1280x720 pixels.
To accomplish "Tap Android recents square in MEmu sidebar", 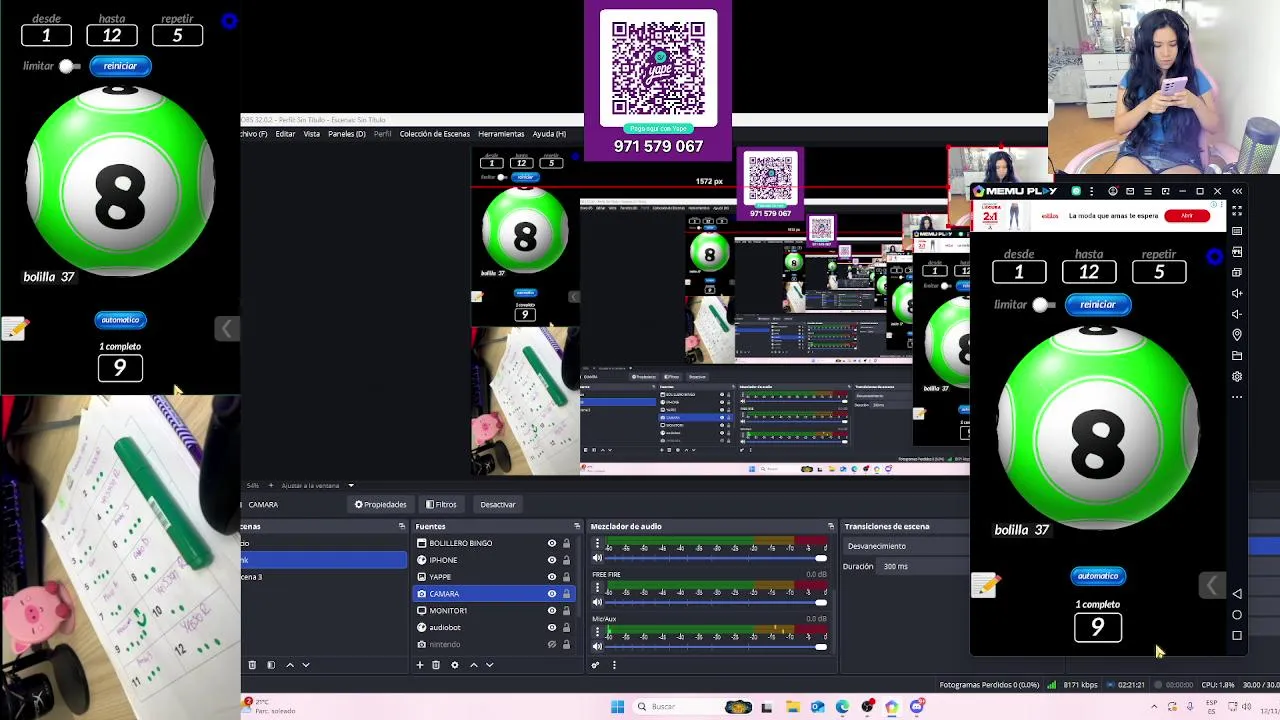I will click(x=1237, y=635).
